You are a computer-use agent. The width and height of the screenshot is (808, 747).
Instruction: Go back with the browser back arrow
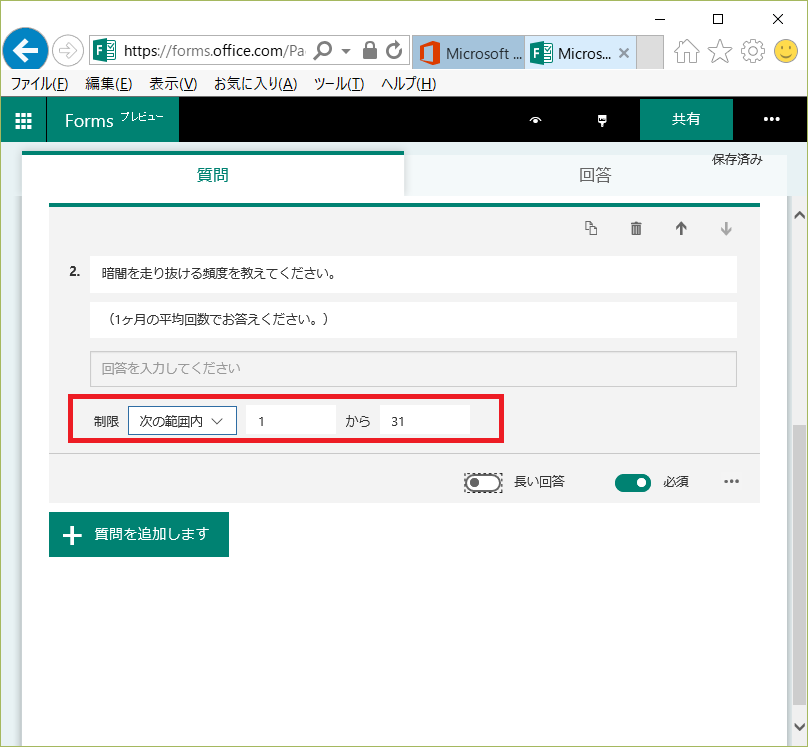click(x=25, y=50)
